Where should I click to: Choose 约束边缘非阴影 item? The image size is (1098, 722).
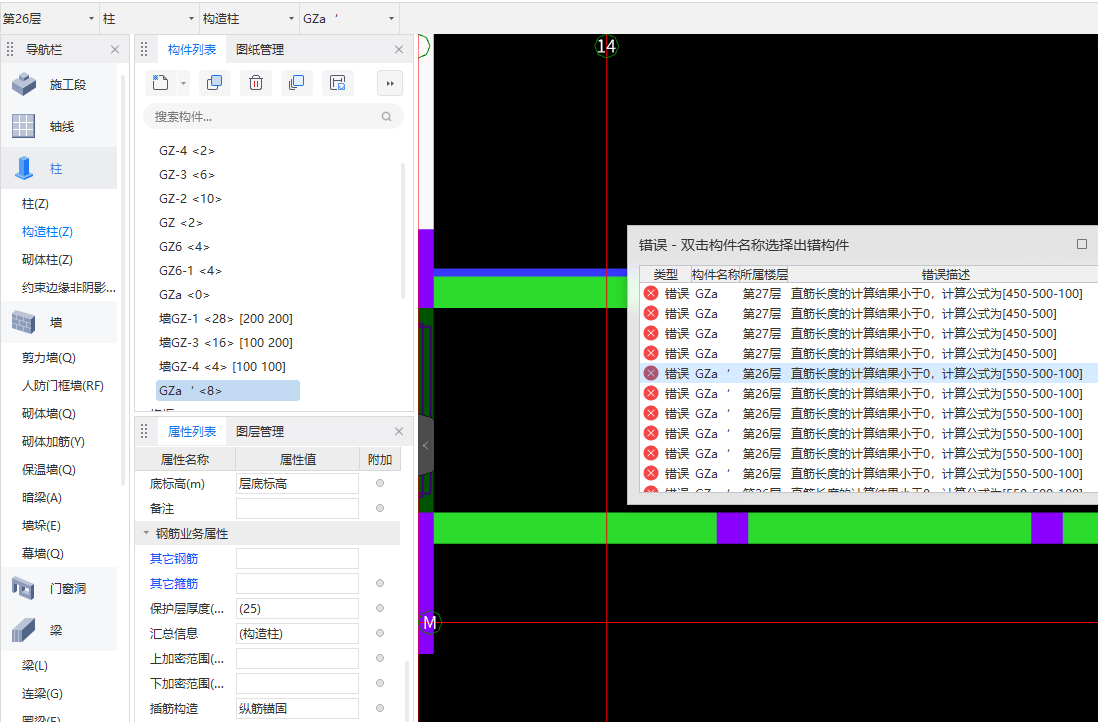click(x=69, y=288)
